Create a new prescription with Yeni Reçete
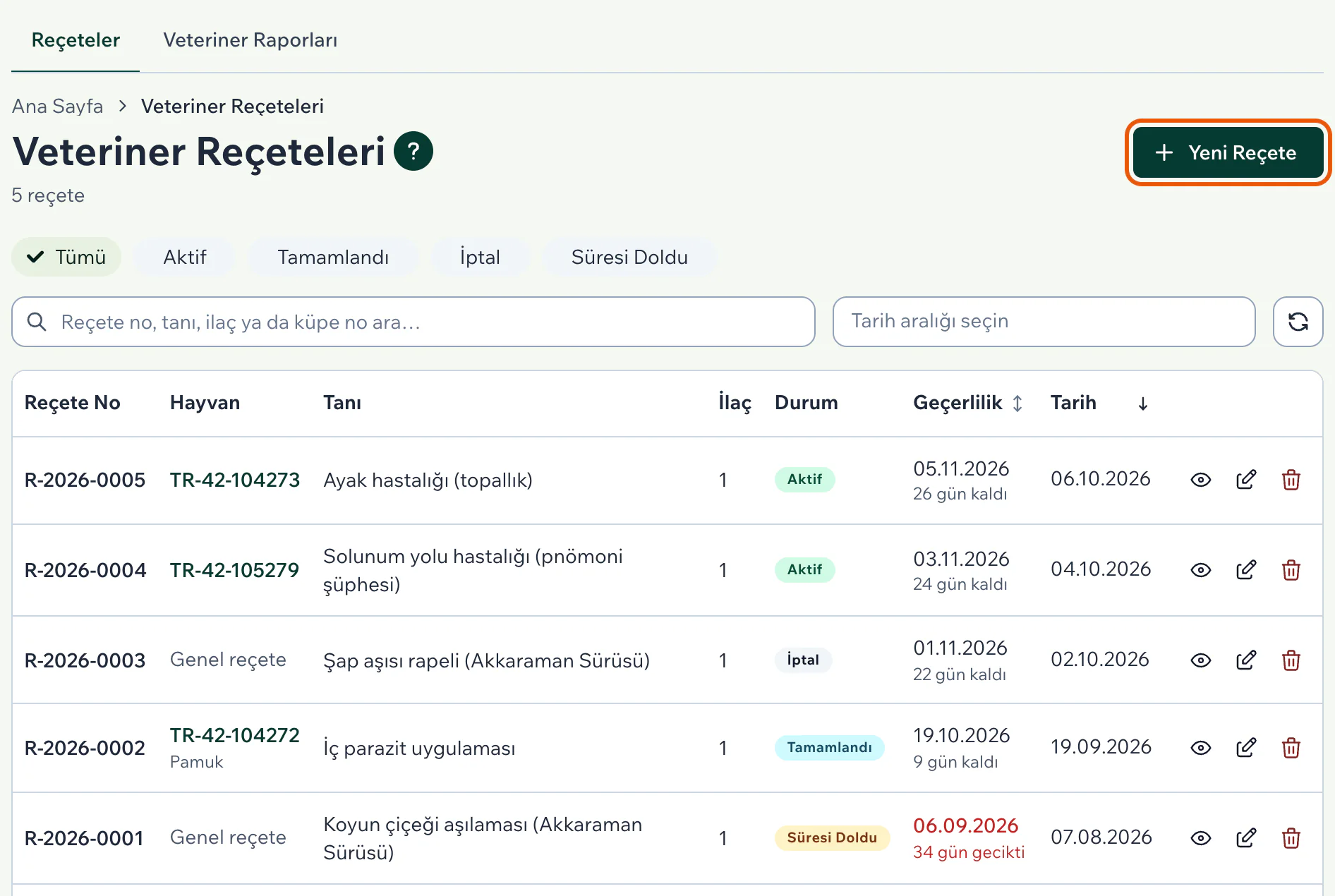 tap(1228, 152)
